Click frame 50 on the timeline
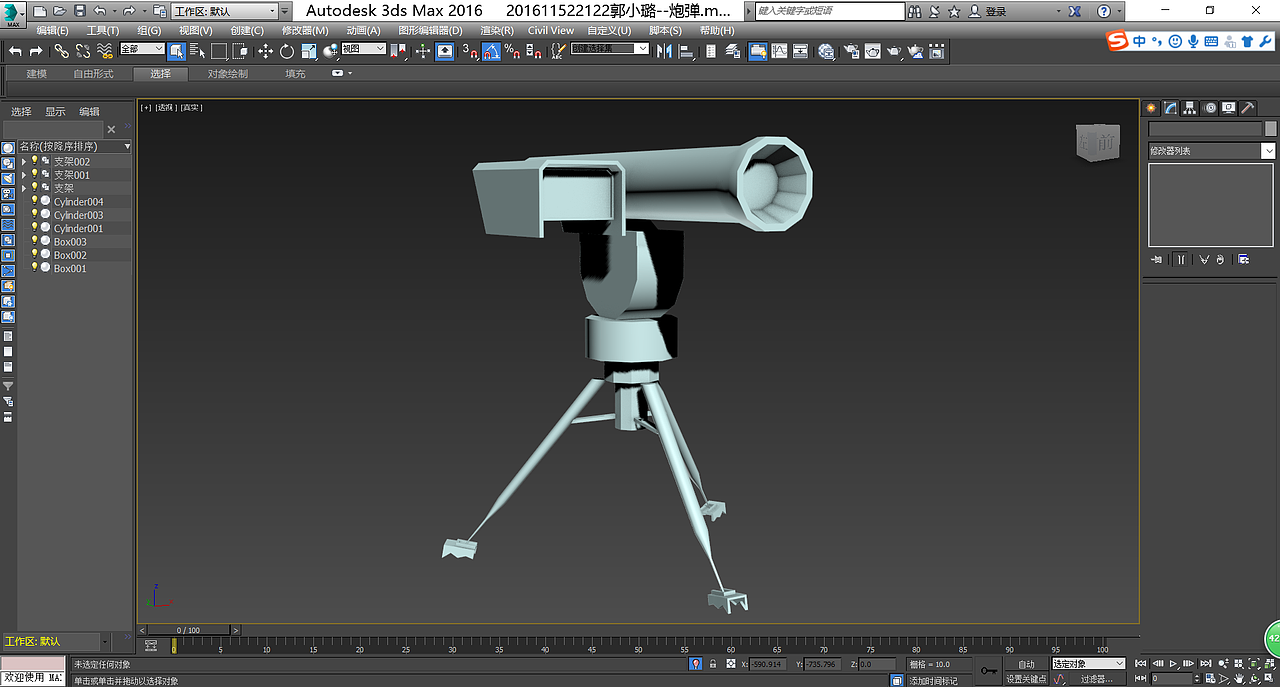 (639, 645)
